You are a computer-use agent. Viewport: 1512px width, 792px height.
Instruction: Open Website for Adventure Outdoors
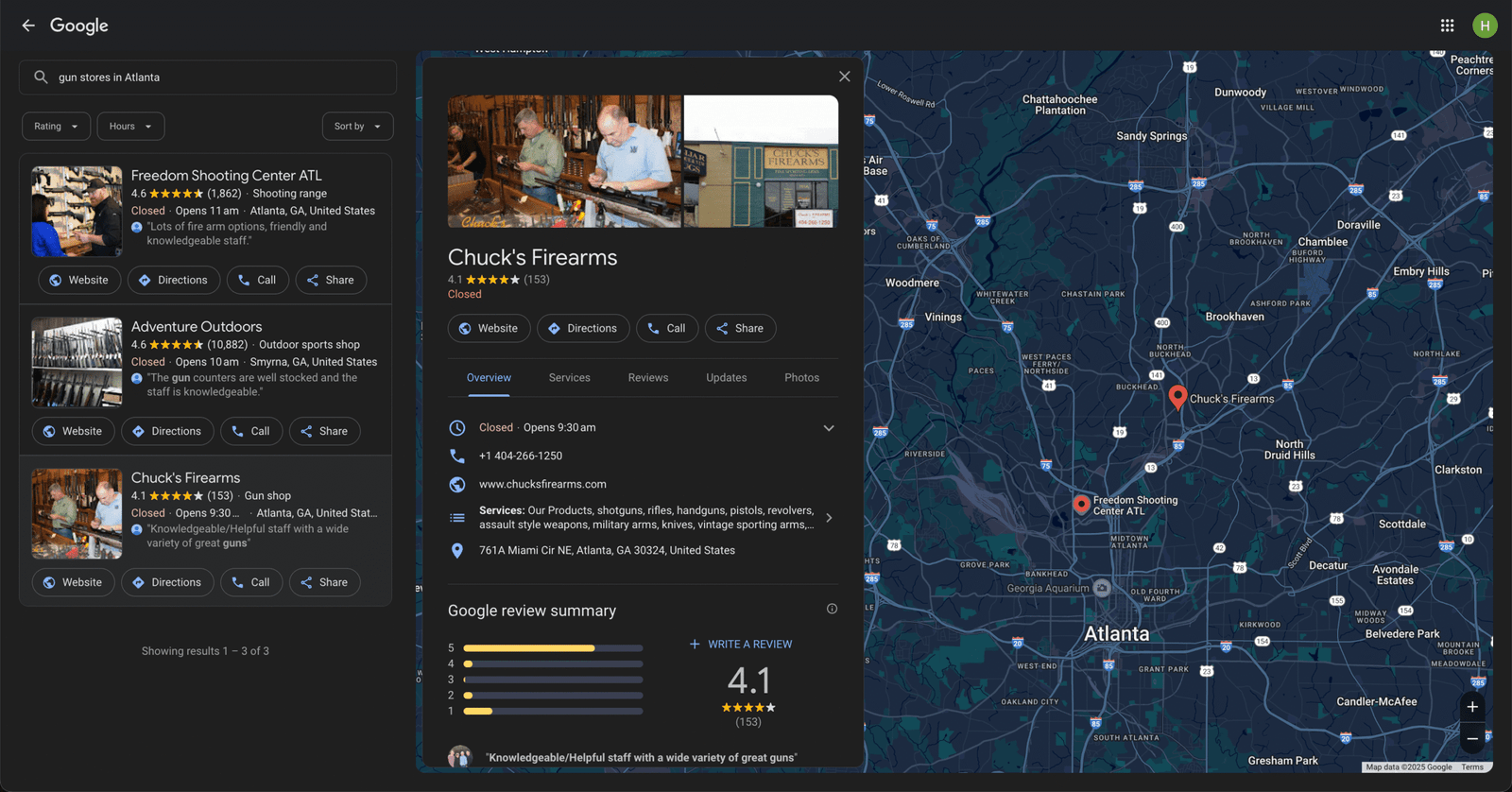(74, 431)
